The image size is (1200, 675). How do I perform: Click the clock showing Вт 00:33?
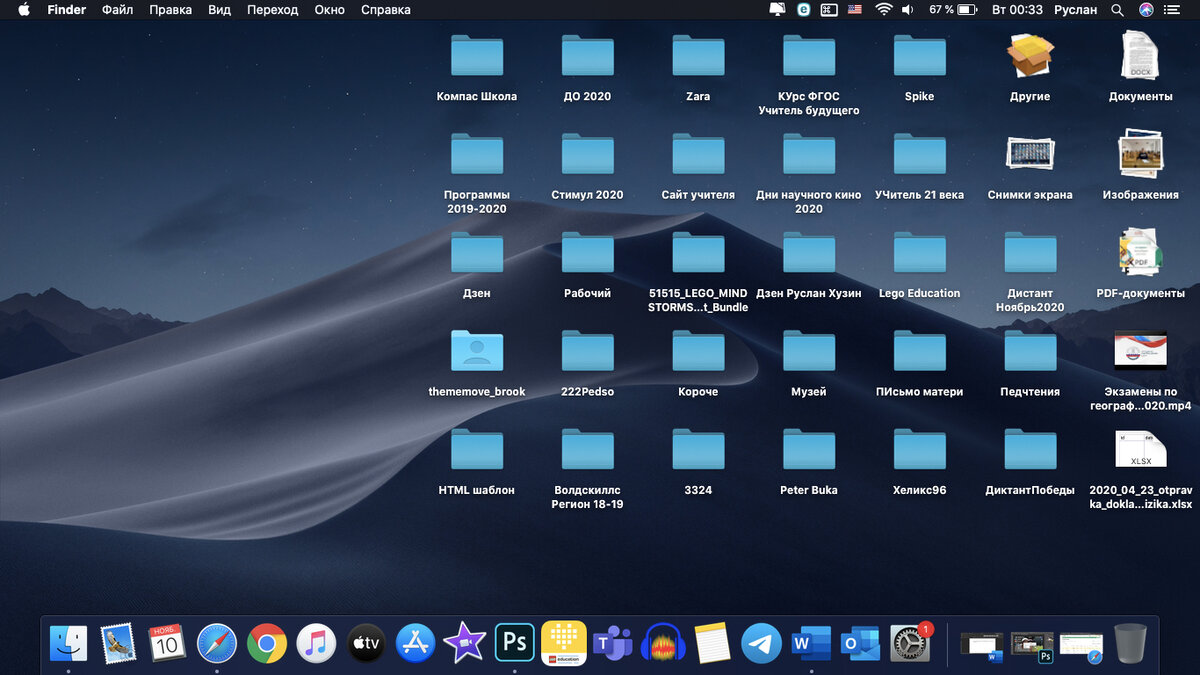point(1017,10)
